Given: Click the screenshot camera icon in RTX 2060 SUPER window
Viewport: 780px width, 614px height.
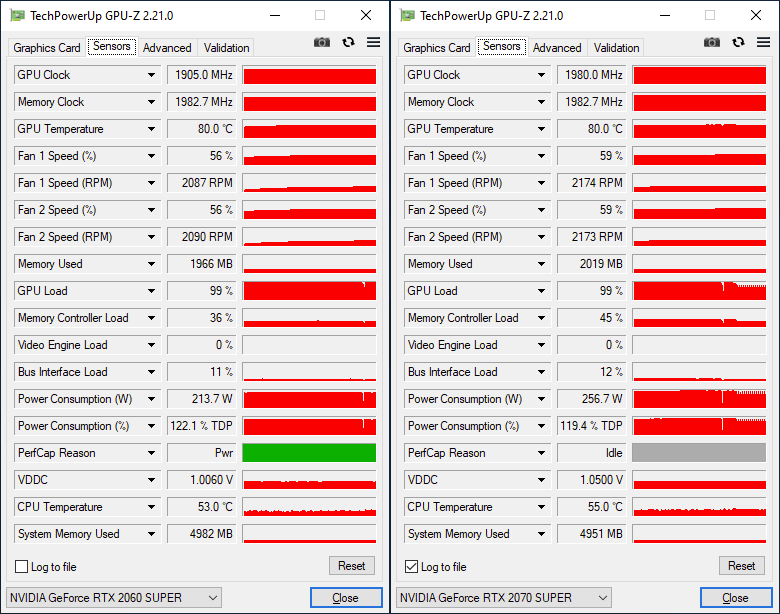Looking at the screenshot, I should click(321, 42).
